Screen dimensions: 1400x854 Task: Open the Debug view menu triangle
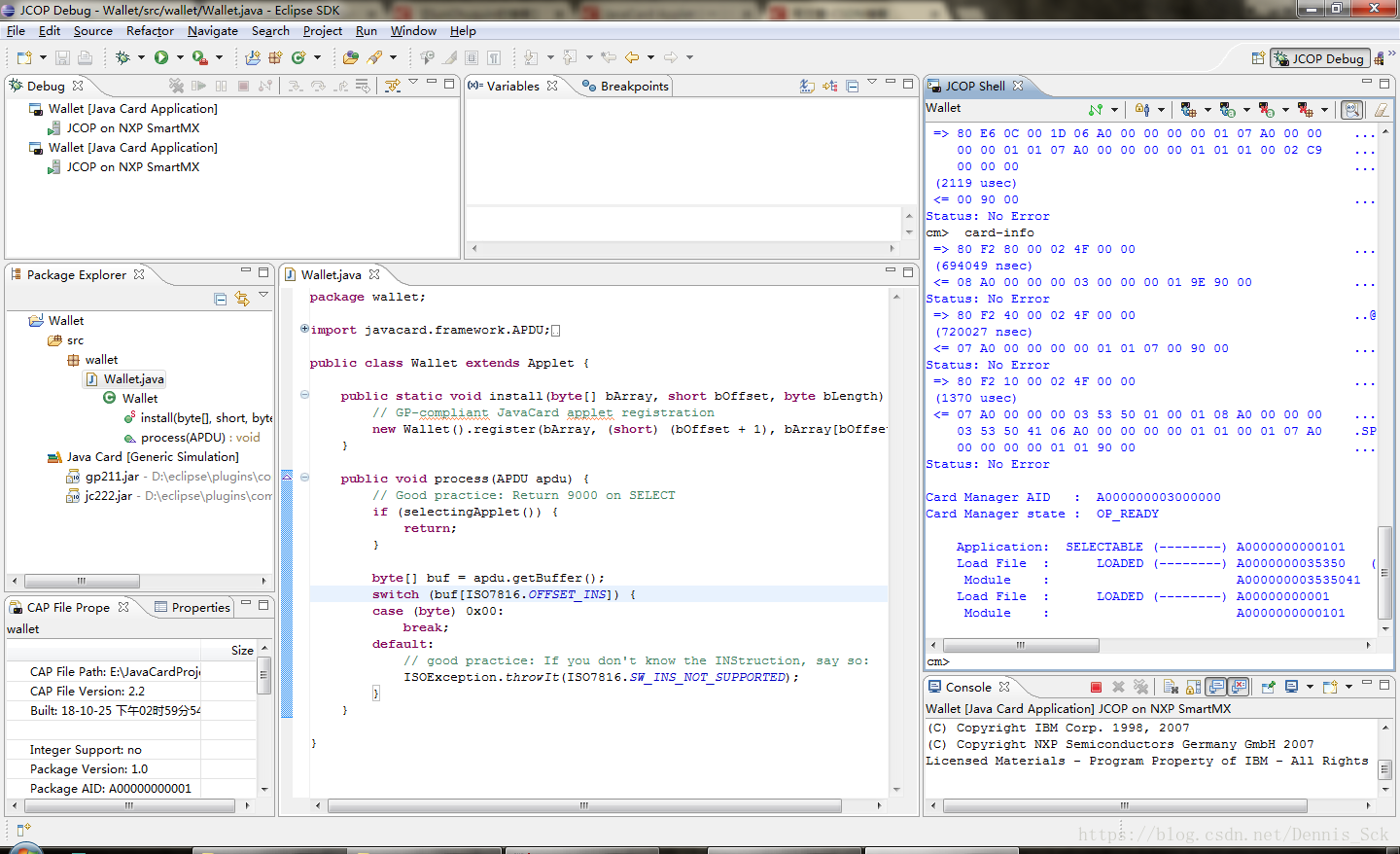point(413,82)
